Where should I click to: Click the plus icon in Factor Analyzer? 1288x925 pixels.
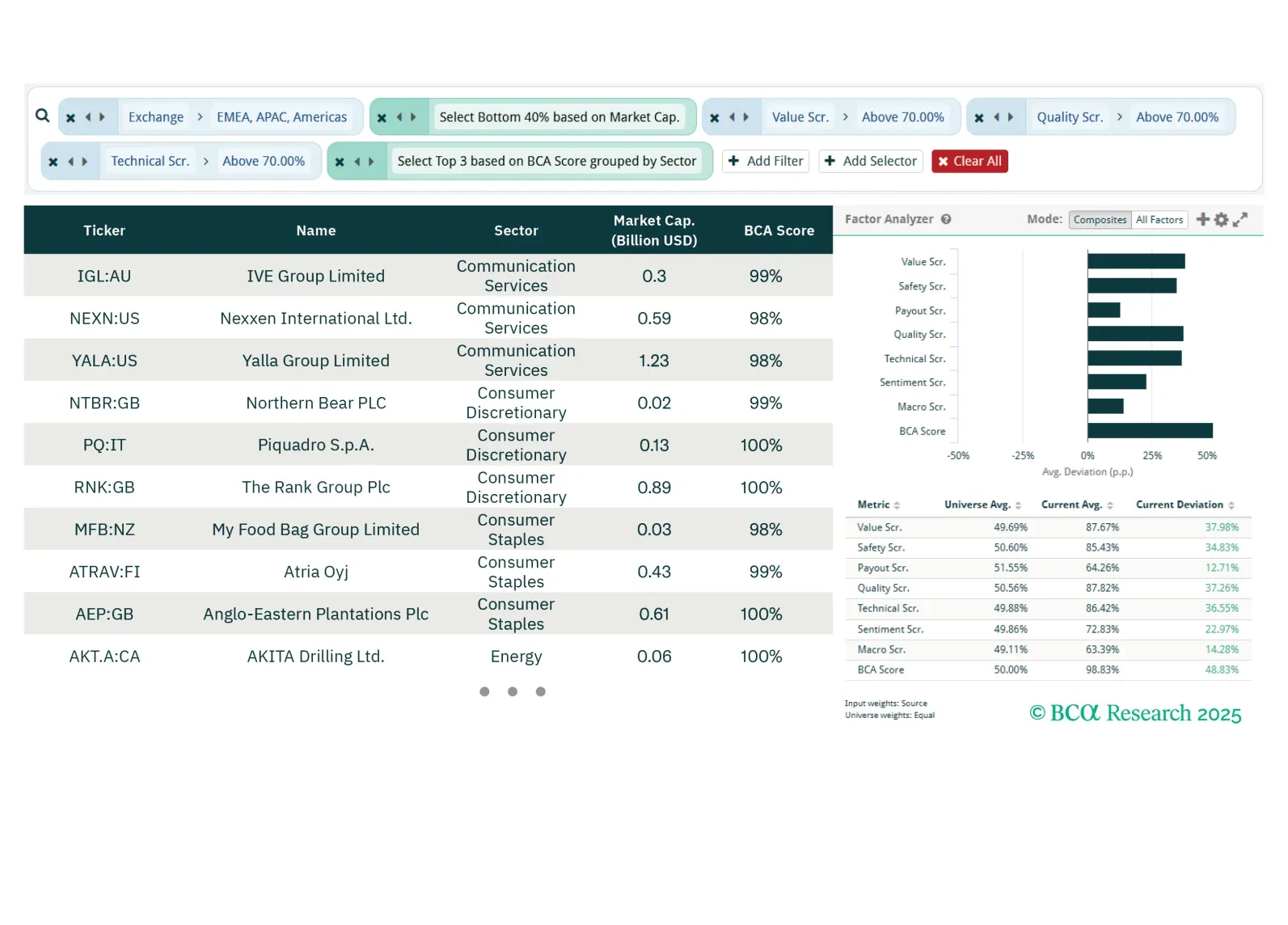1202,219
